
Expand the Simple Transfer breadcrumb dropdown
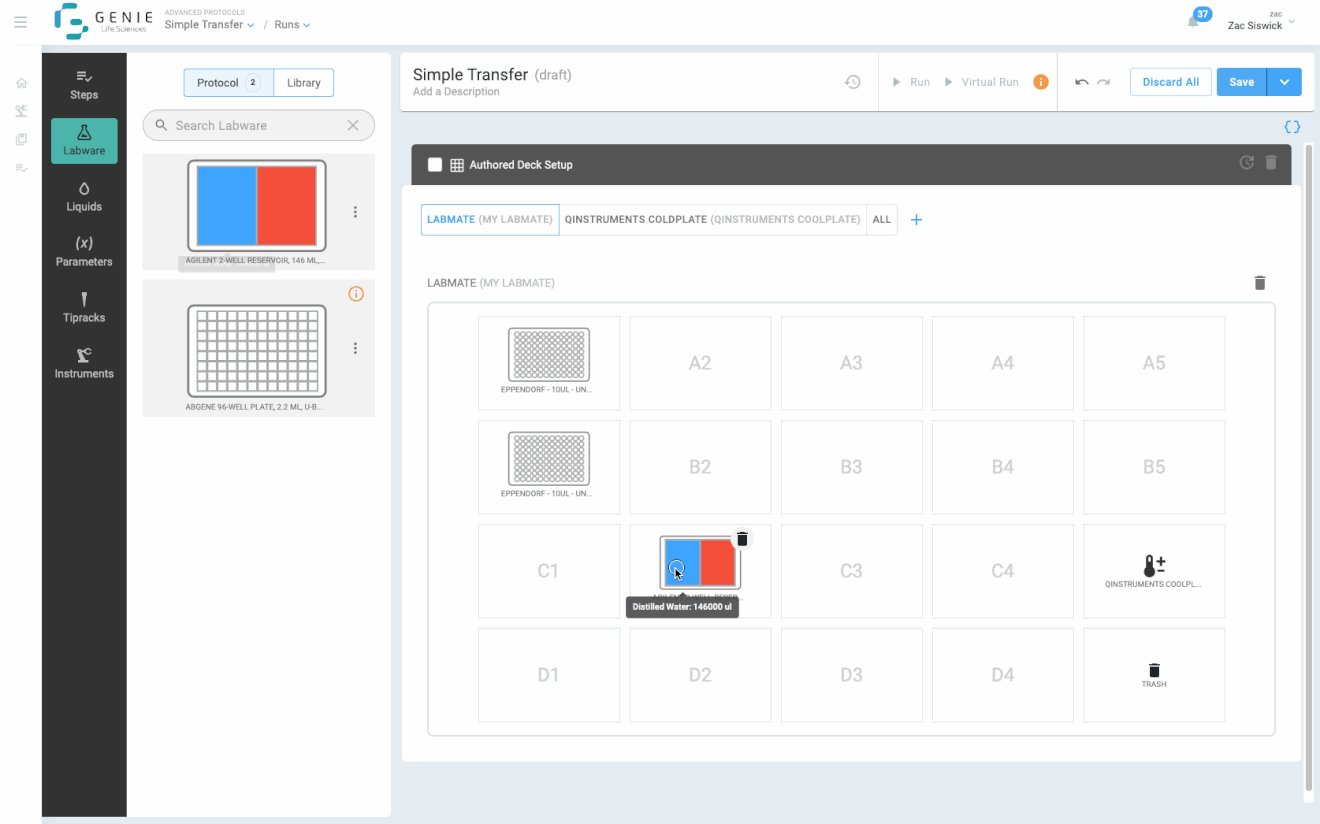[x=209, y=25]
